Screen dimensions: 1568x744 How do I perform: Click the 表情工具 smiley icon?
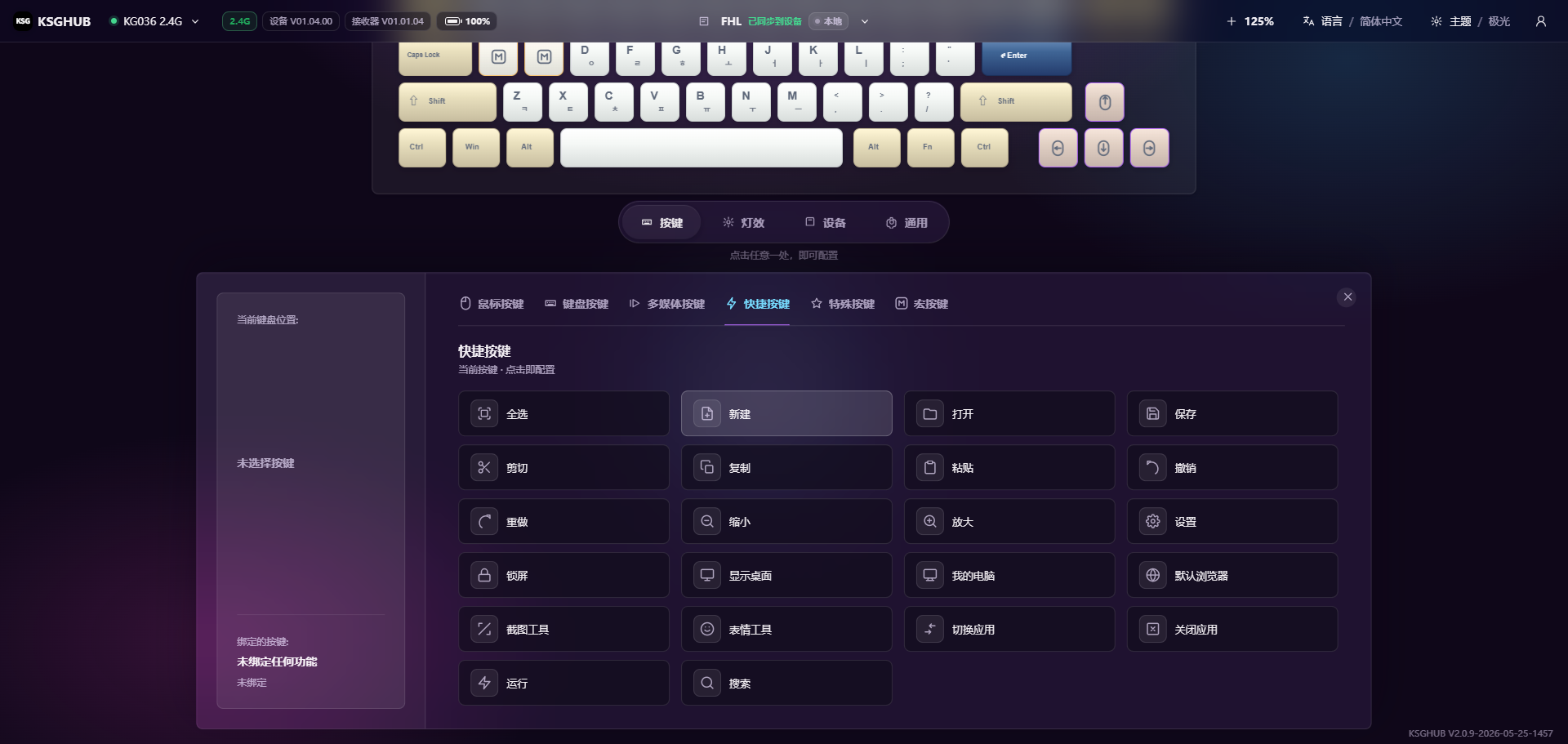(707, 629)
